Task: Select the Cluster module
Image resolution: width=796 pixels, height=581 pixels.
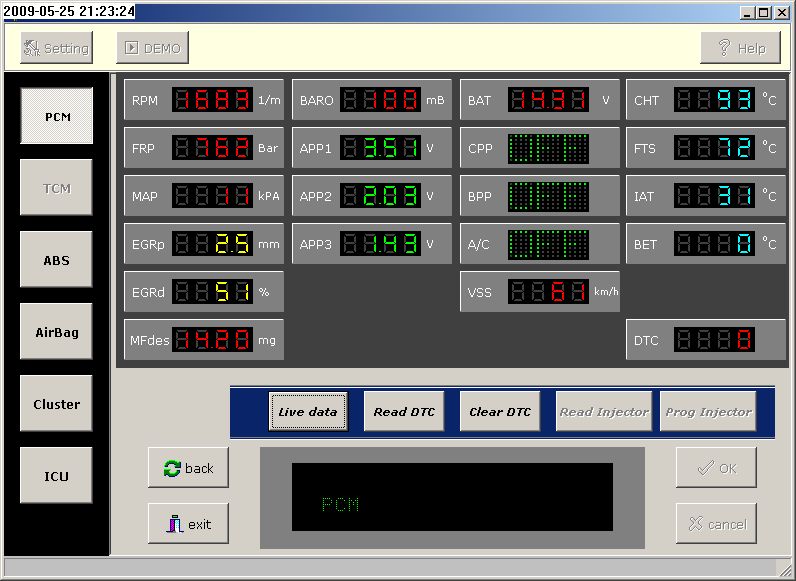Action: click(57, 404)
